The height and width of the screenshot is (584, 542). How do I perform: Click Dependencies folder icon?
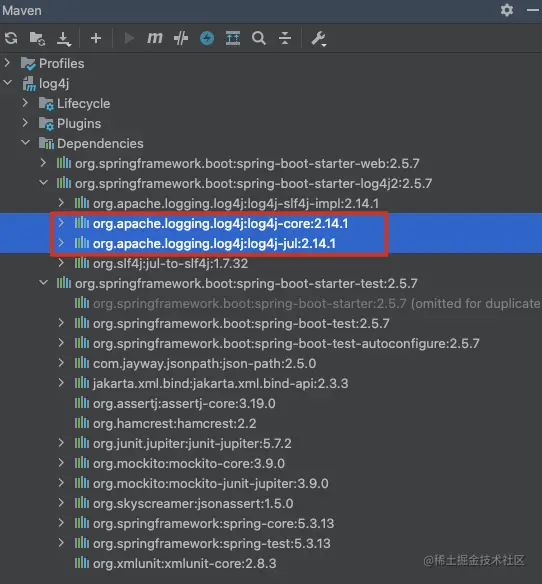(x=47, y=143)
